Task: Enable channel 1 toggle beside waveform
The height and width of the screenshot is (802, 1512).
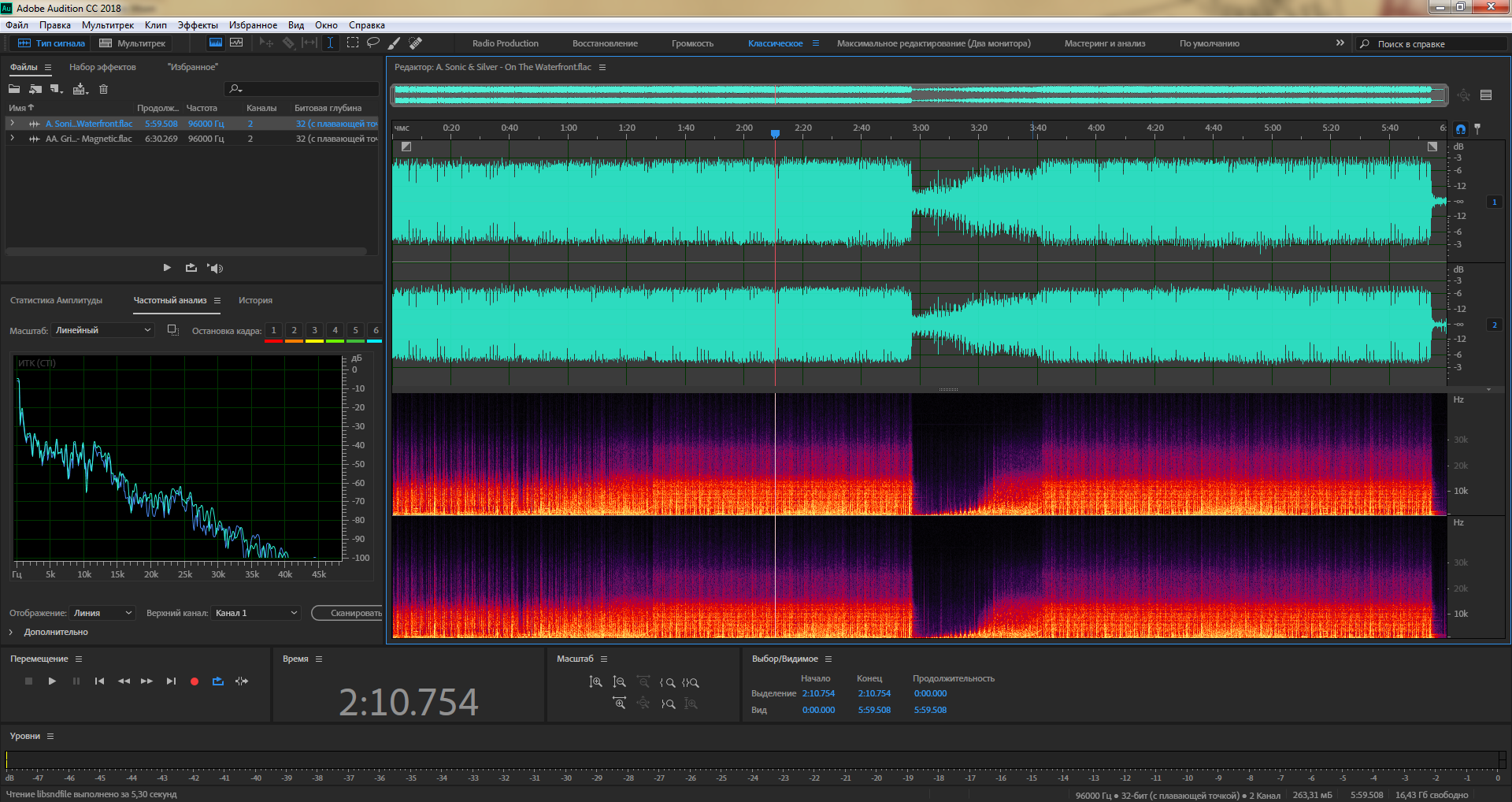Action: (x=1494, y=202)
